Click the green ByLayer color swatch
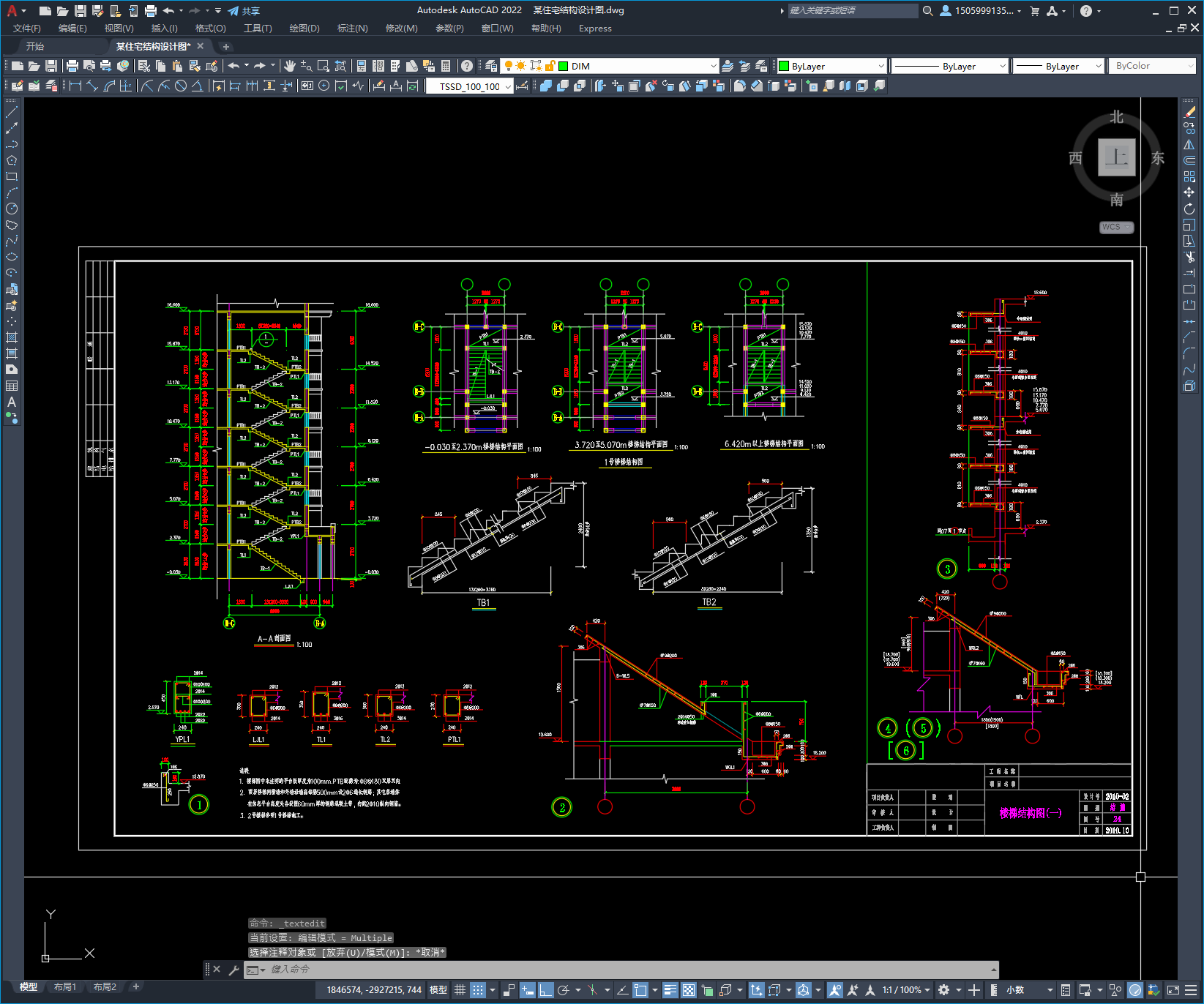This screenshot has width=1204, height=1004. (784, 66)
